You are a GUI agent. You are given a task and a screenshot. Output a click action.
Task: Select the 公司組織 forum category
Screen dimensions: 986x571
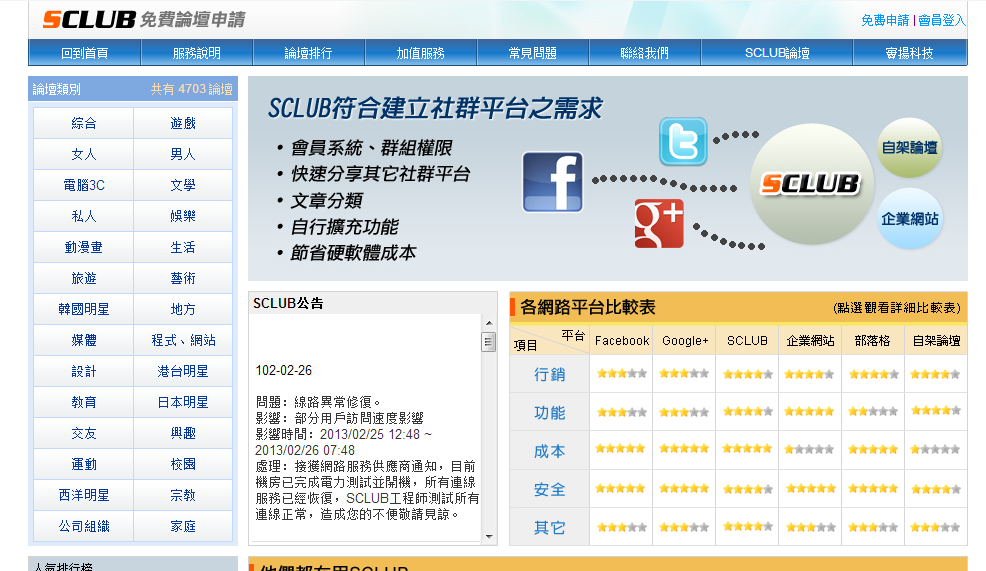(x=84, y=526)
